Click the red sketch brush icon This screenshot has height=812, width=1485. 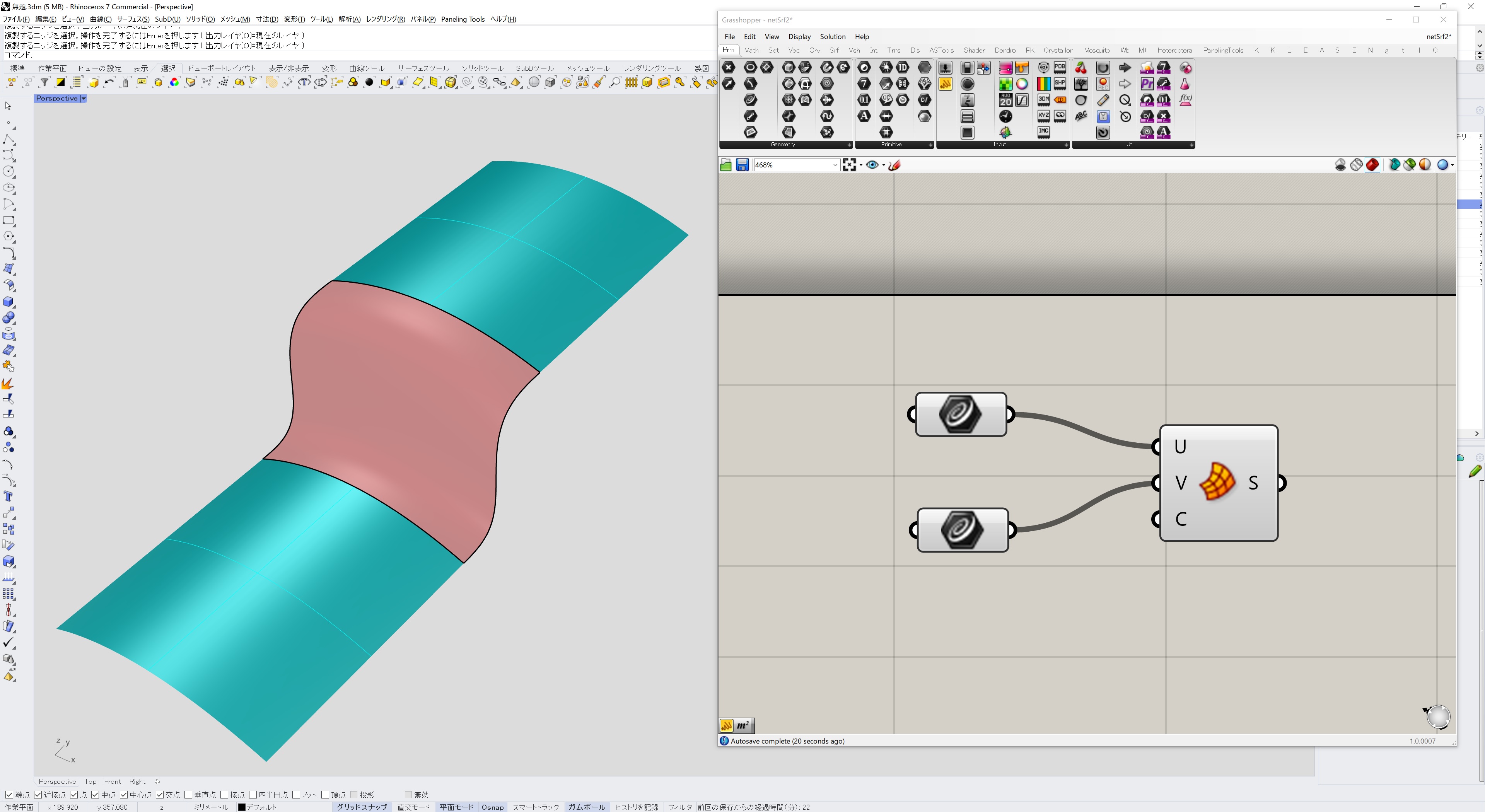tap(895, 165)
